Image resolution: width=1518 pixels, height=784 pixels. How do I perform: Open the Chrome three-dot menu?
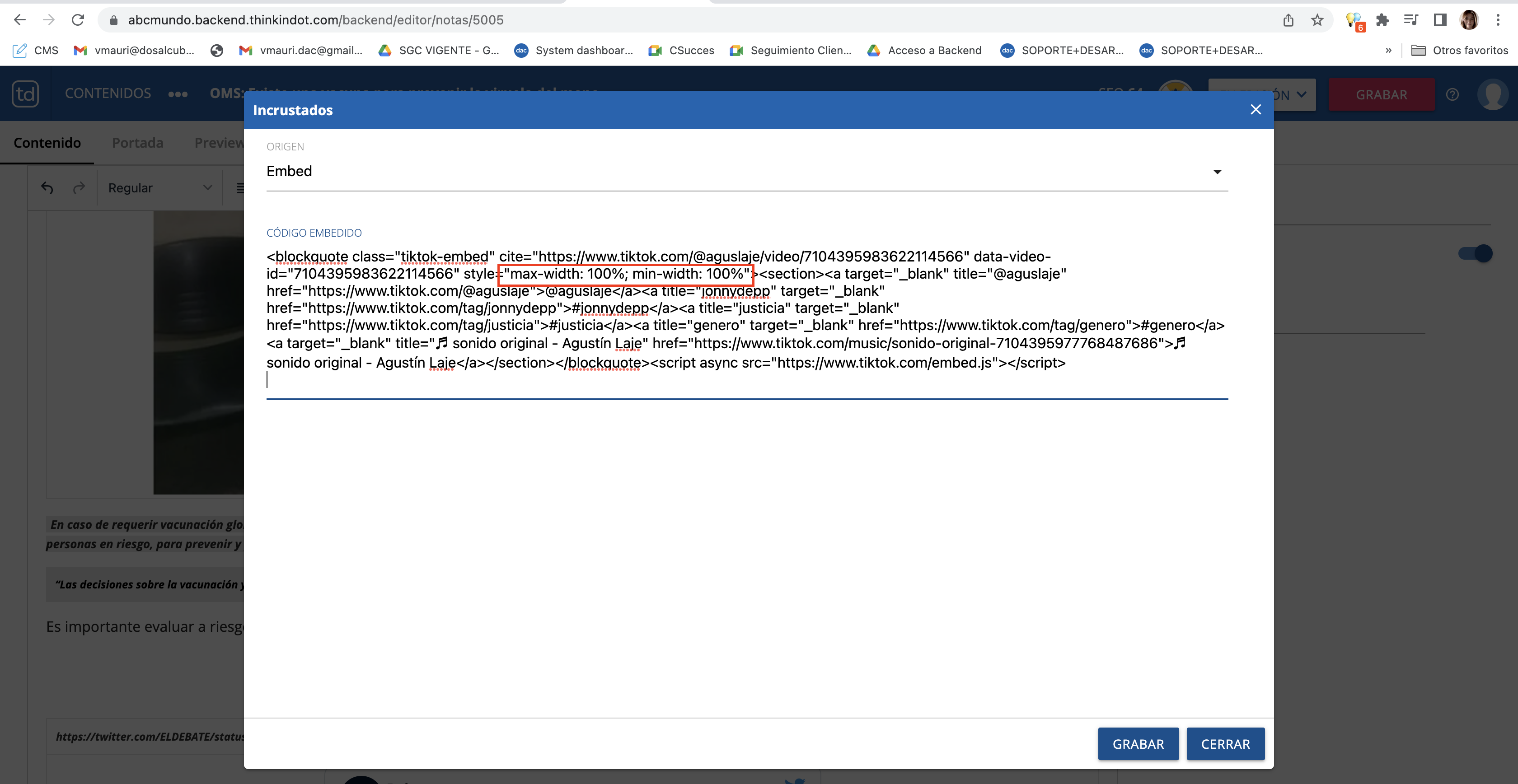click(1497, 20)
